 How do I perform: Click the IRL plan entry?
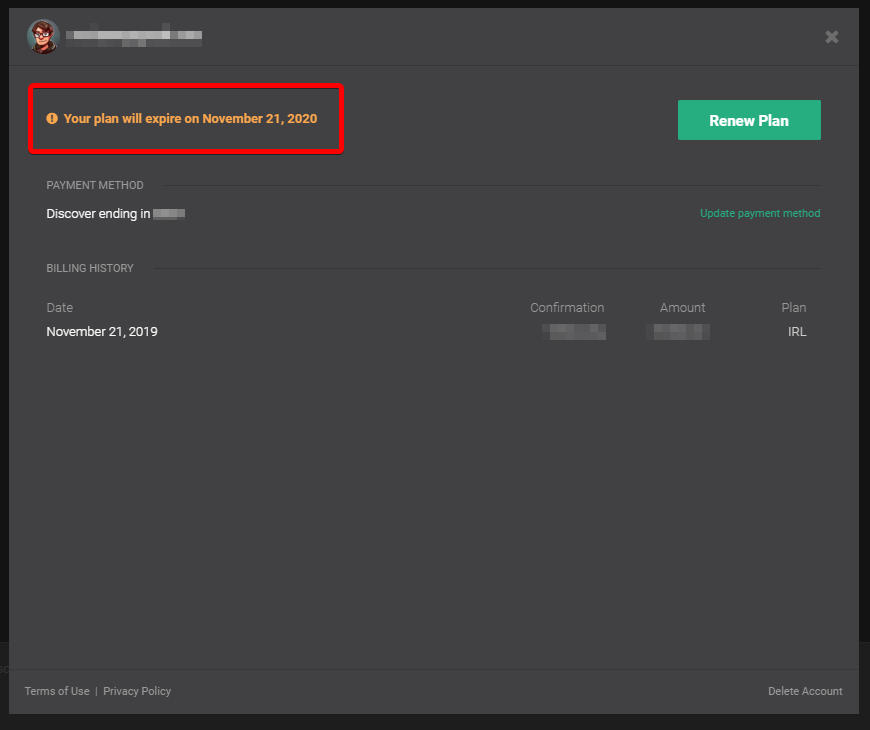[797, 332]
